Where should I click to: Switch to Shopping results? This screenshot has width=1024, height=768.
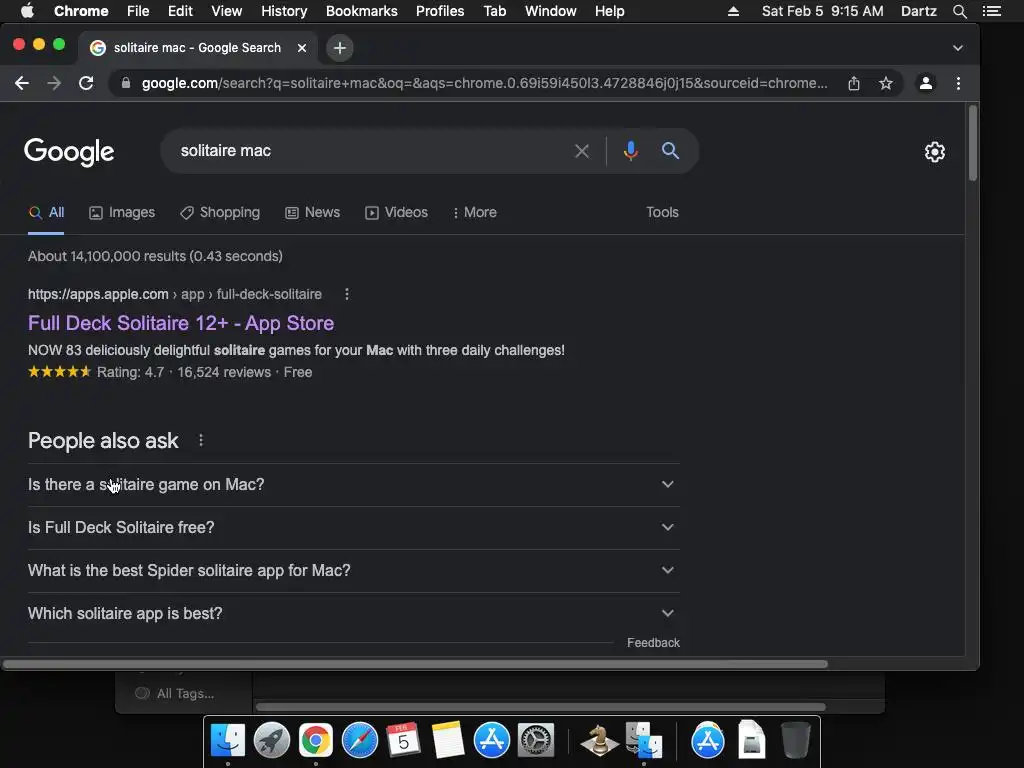(x=220, y=213)
